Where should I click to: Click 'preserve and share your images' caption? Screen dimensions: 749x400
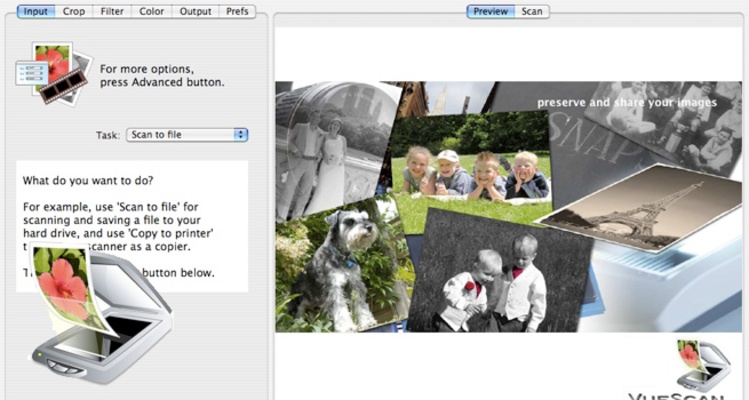click(x=627, y=103)
